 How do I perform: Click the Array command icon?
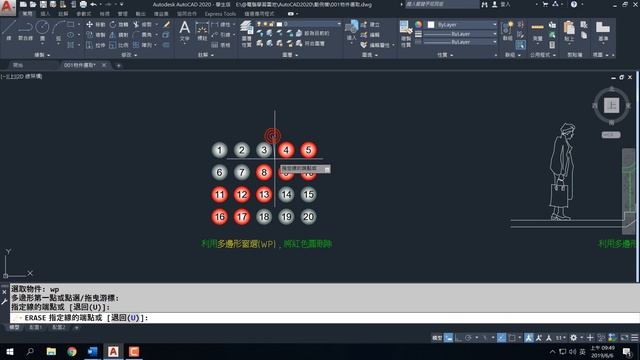136,45
